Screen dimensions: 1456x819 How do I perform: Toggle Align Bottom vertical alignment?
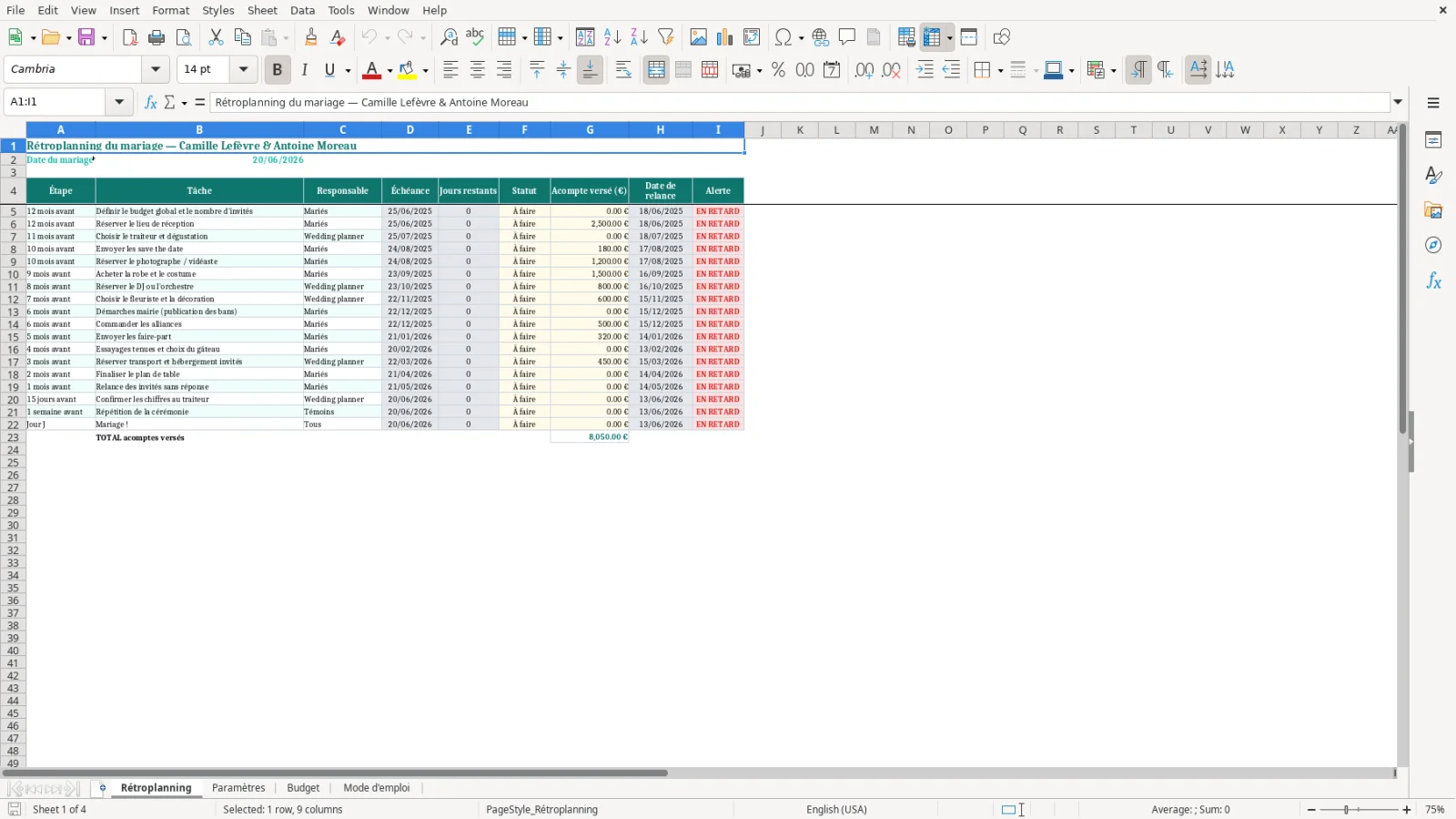pyautogui.click(x=590, y=70)
